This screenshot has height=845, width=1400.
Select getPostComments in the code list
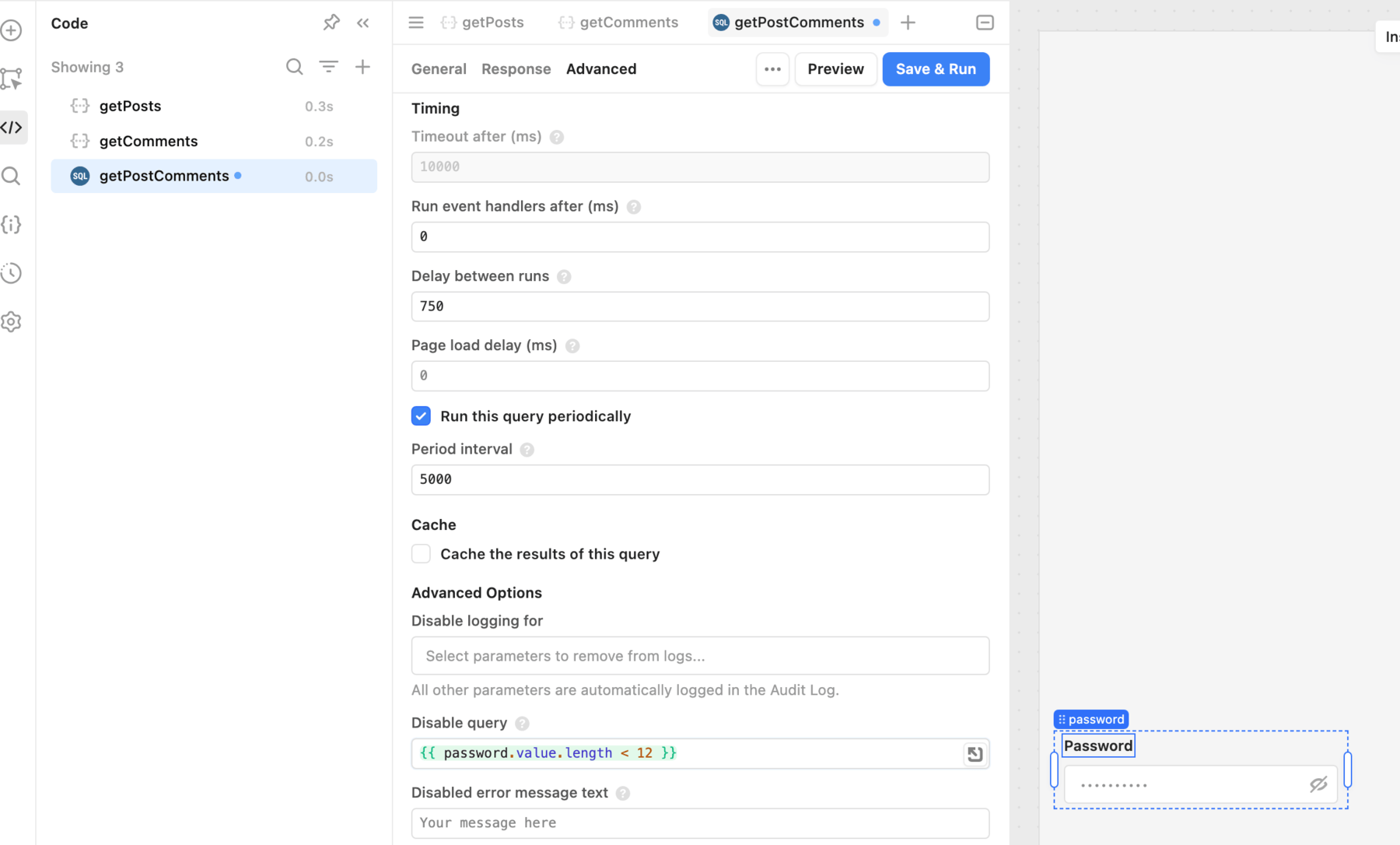(214, 177)
